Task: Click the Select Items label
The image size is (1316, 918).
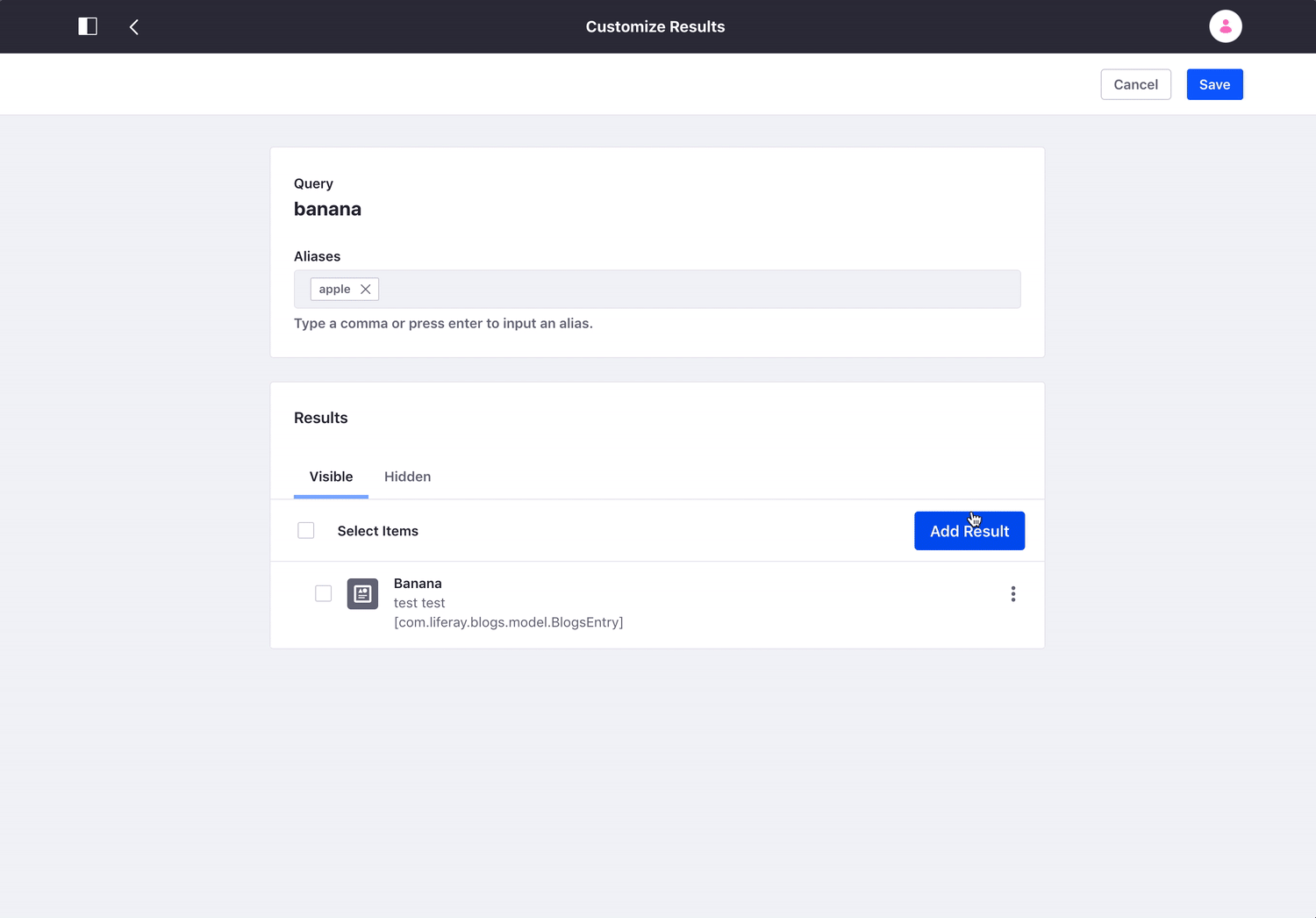Action: click(x=377, y=531)
